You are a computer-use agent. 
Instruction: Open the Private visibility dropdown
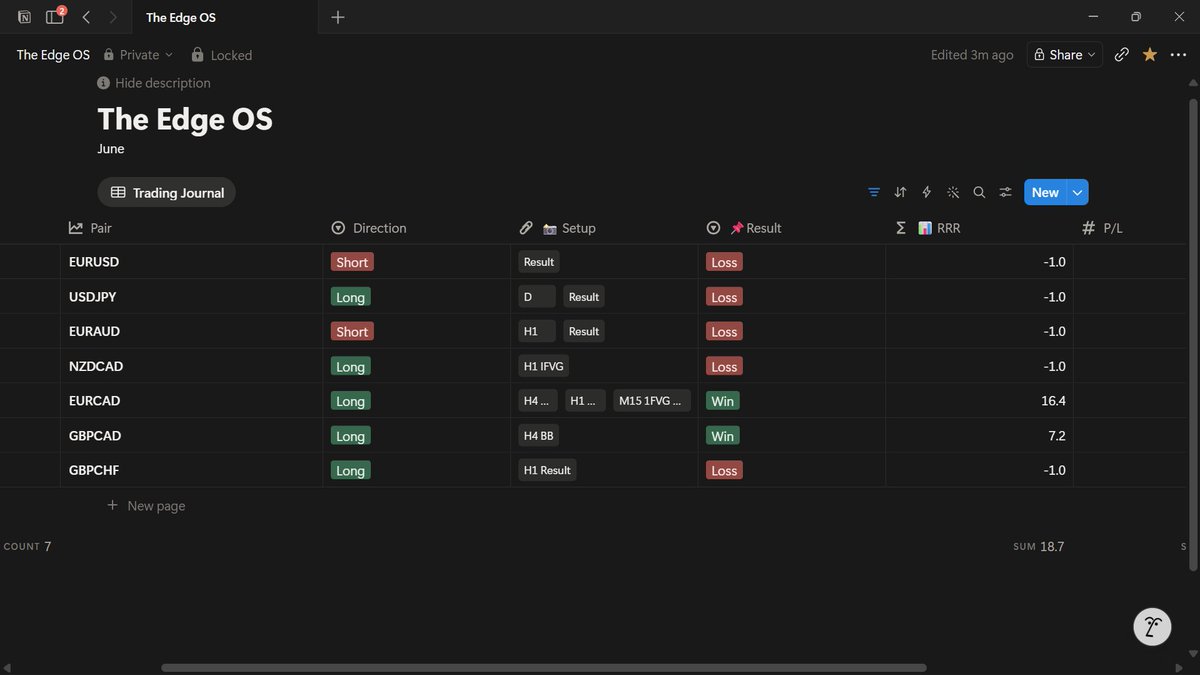(138, 55)
